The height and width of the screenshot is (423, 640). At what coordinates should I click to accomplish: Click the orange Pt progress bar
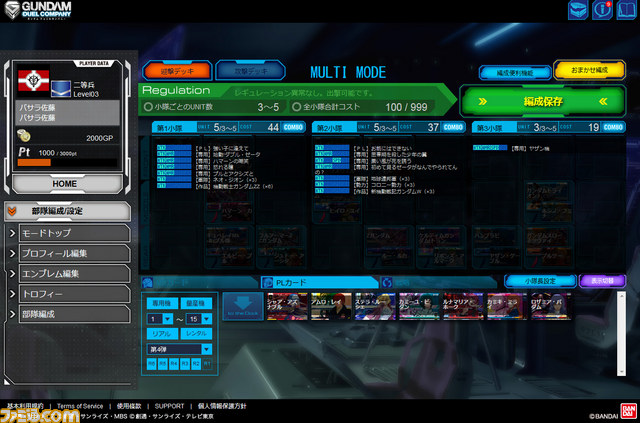pos(34,163)
